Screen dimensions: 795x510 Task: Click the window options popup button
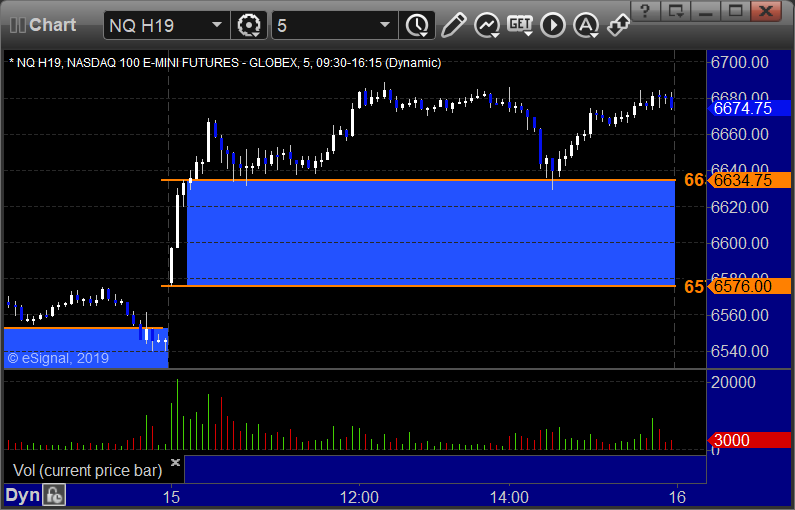675,11
